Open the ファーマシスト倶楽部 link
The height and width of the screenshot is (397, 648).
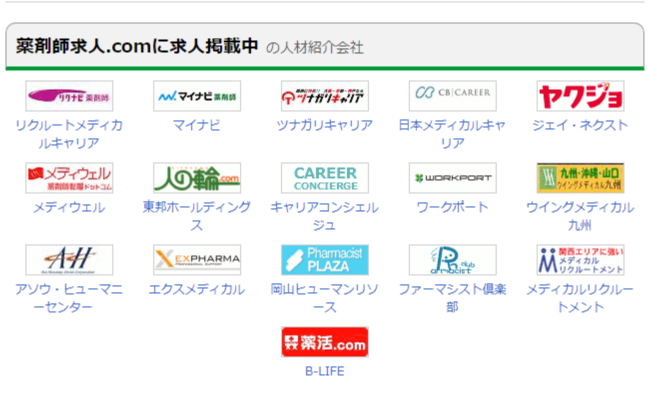click(453, 298)
